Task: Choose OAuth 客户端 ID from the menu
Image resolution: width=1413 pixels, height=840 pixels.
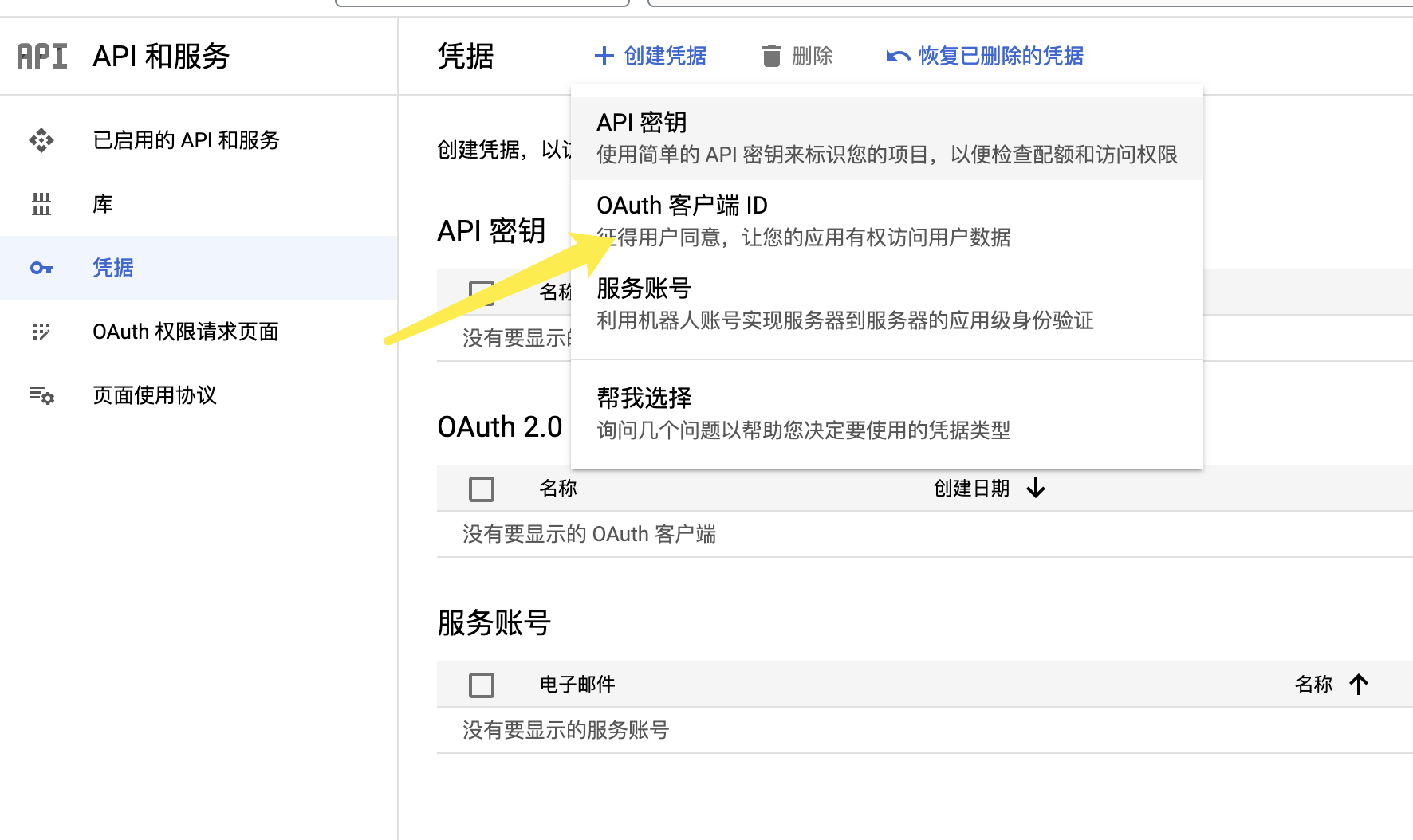Action: [887, 222]
